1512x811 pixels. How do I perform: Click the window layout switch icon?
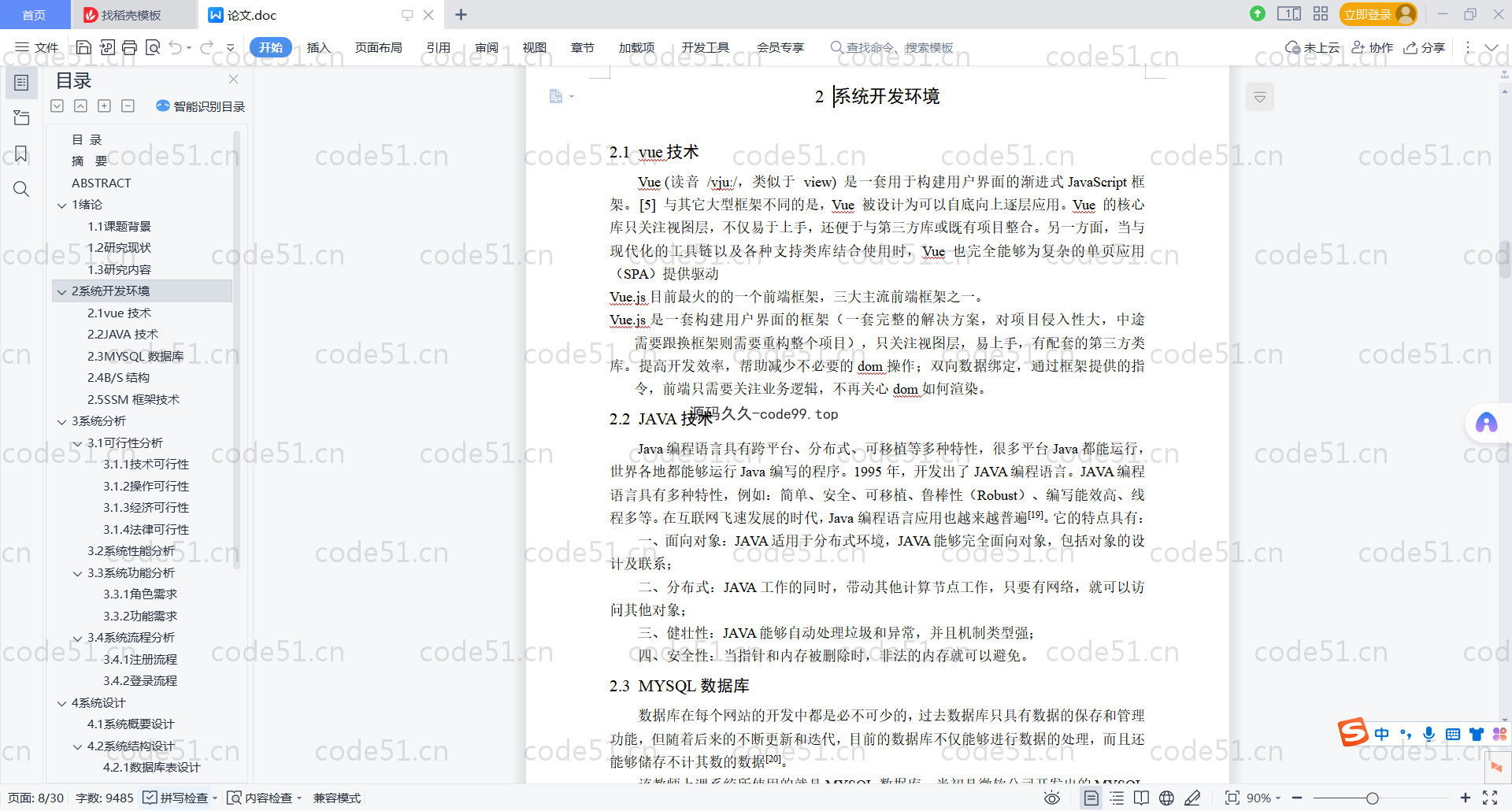tap(1289, 13)
